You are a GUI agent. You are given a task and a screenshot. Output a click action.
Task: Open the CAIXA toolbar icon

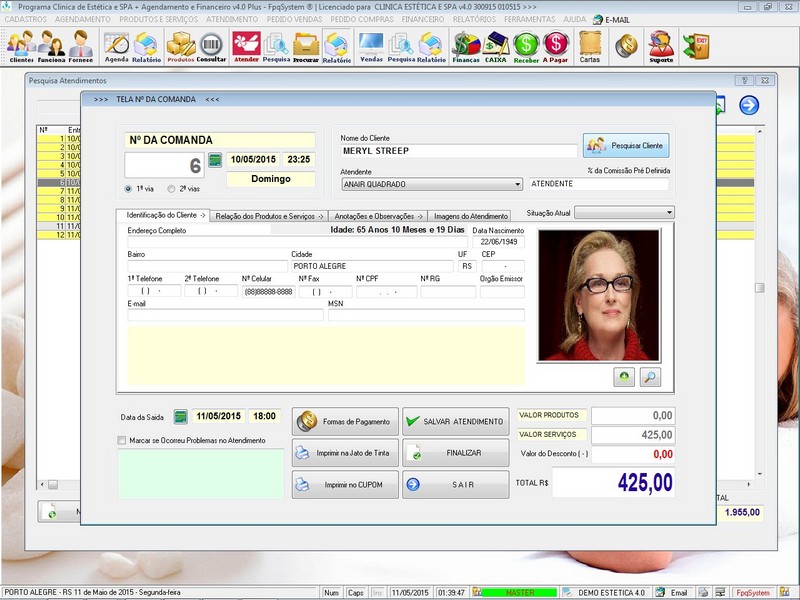pos(495,46)
